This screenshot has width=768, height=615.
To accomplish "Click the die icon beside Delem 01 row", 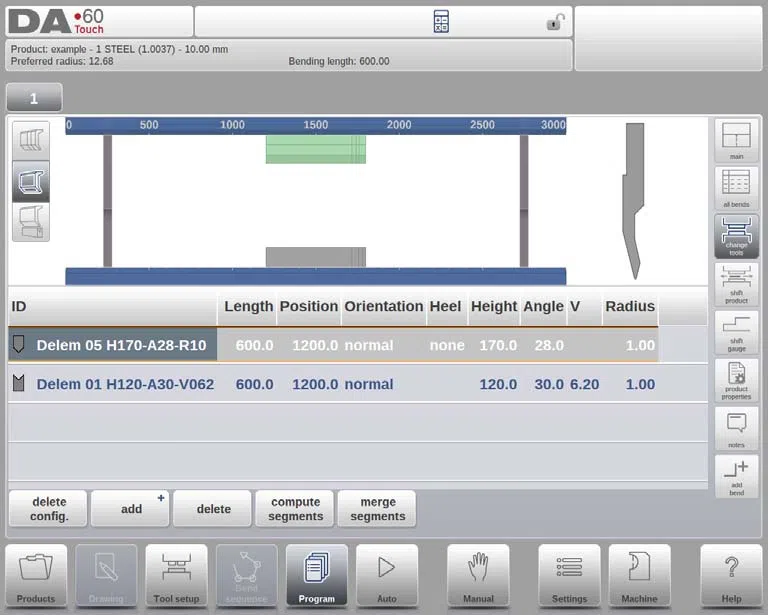I will pos(19,383).
